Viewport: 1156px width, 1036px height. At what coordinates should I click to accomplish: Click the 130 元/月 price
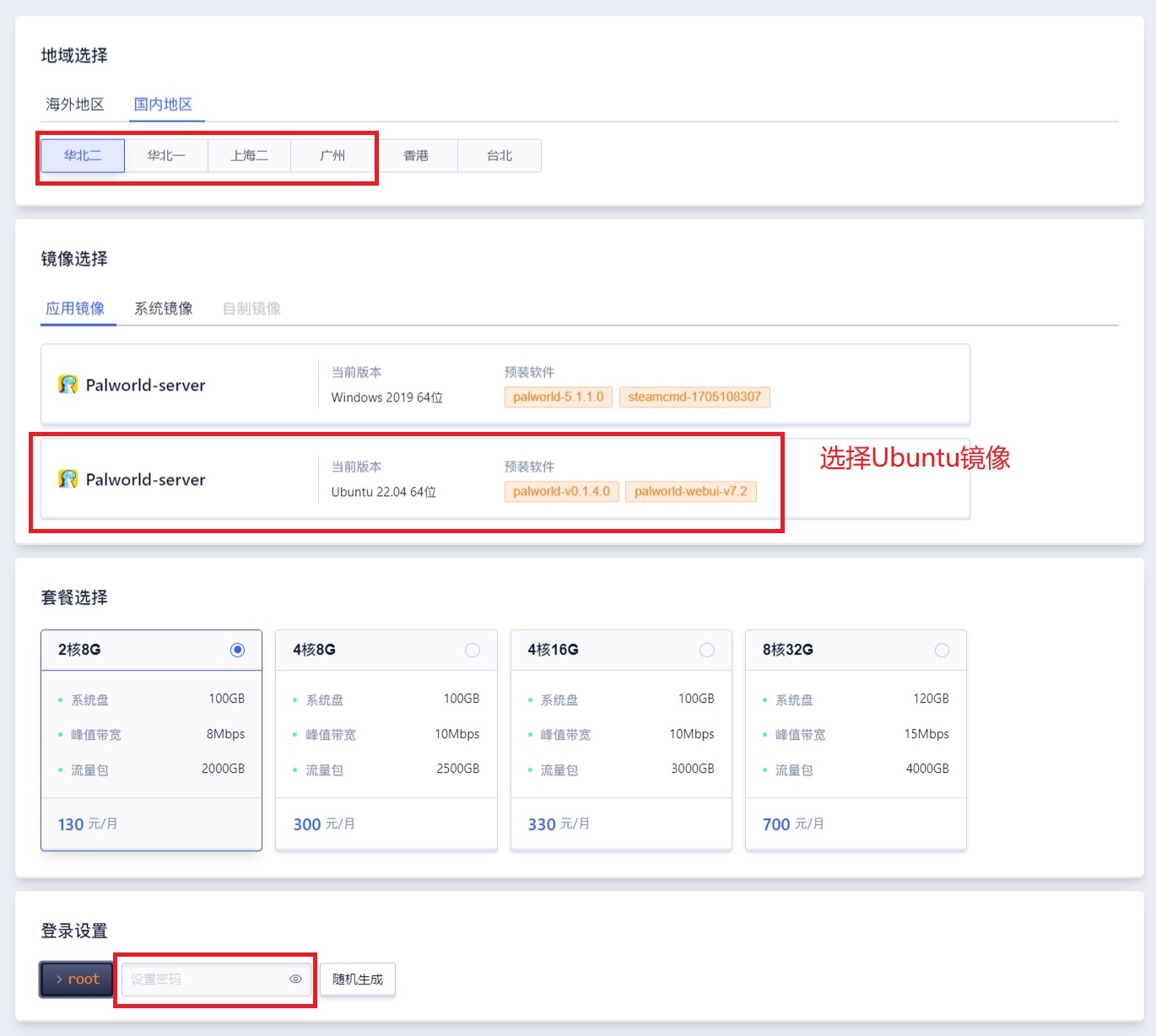pos(88,824)
